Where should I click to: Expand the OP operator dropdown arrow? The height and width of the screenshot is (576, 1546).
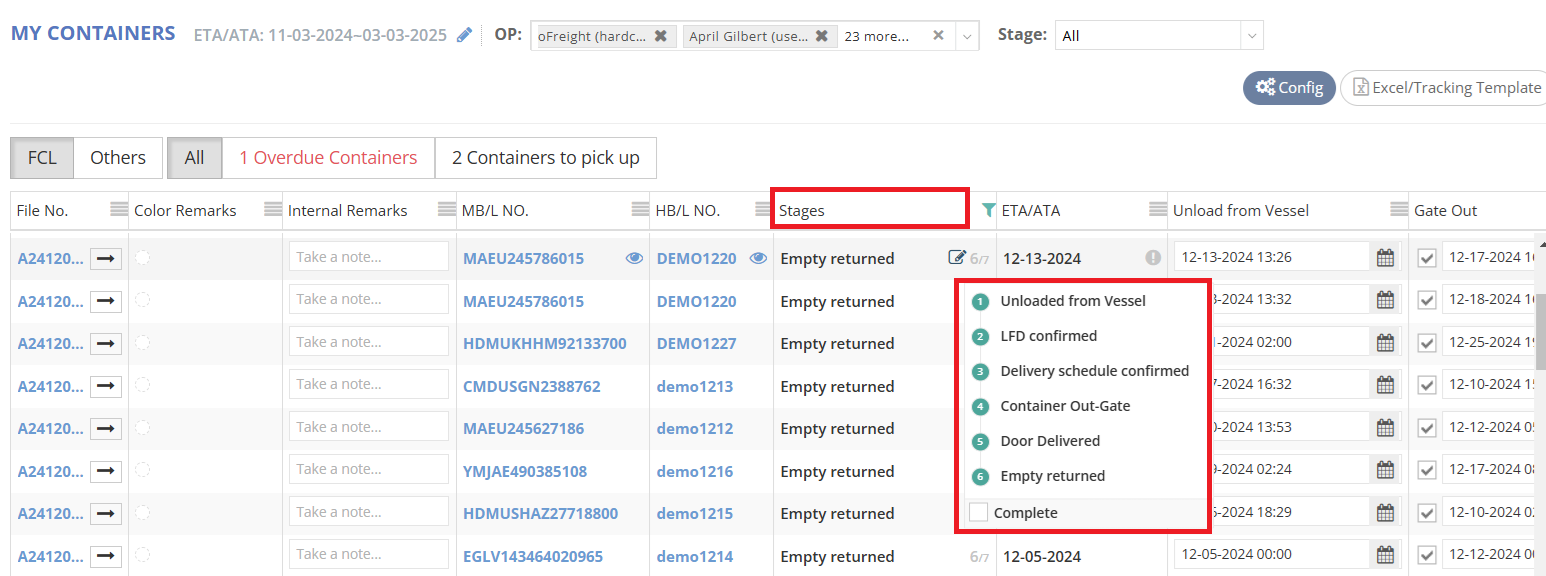coord(967,36)
